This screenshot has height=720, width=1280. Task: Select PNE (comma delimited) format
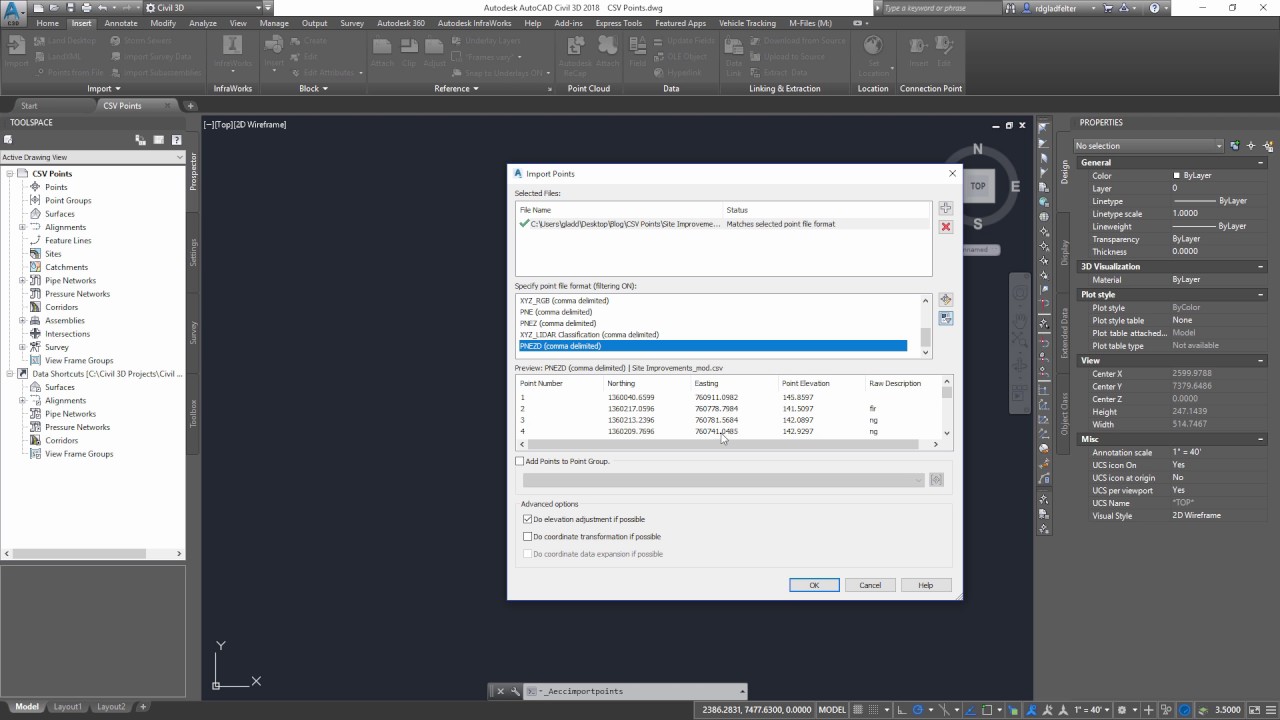[x=556, y=312]
